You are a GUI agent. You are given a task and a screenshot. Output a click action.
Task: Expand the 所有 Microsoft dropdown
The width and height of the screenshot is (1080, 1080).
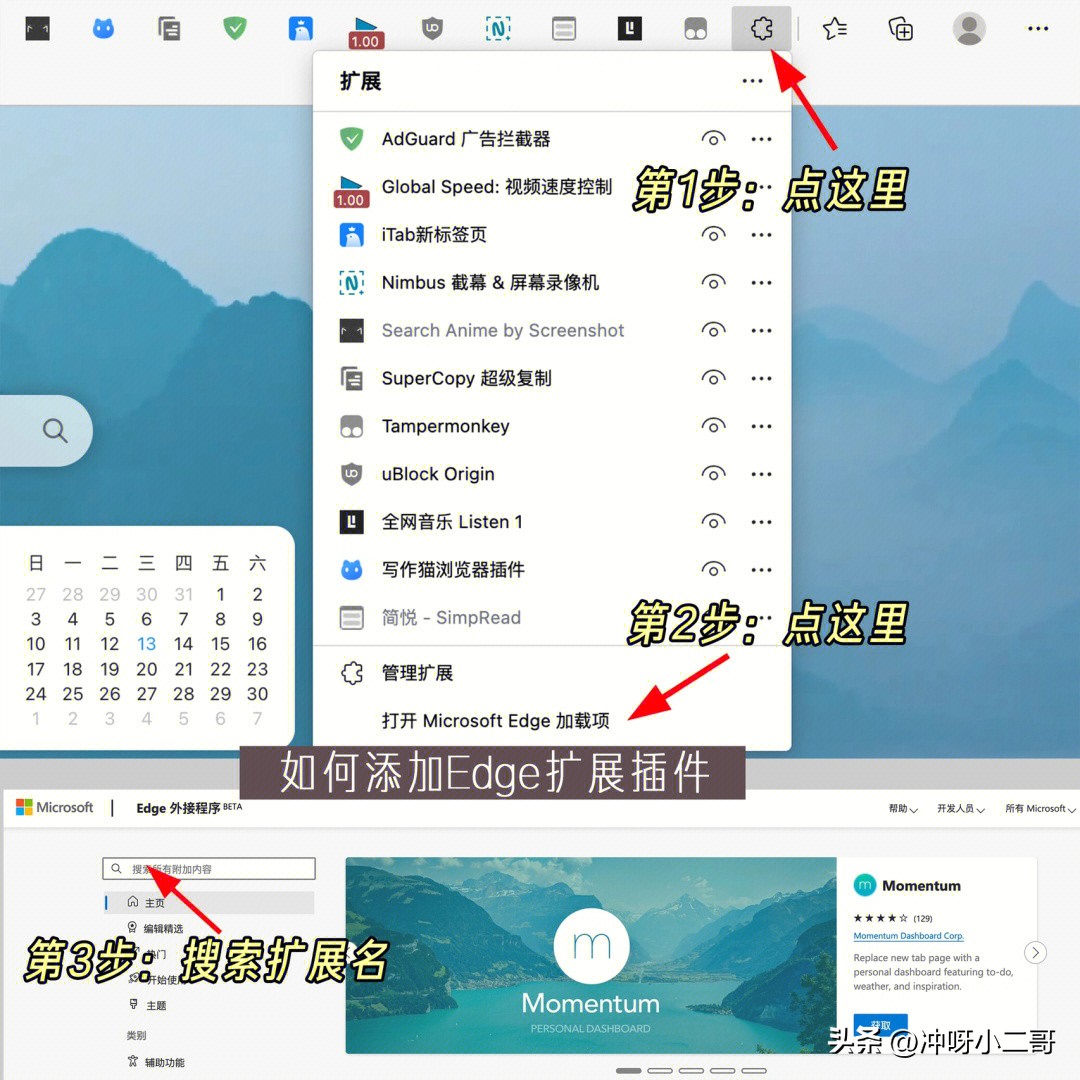tap(1038, 808)
